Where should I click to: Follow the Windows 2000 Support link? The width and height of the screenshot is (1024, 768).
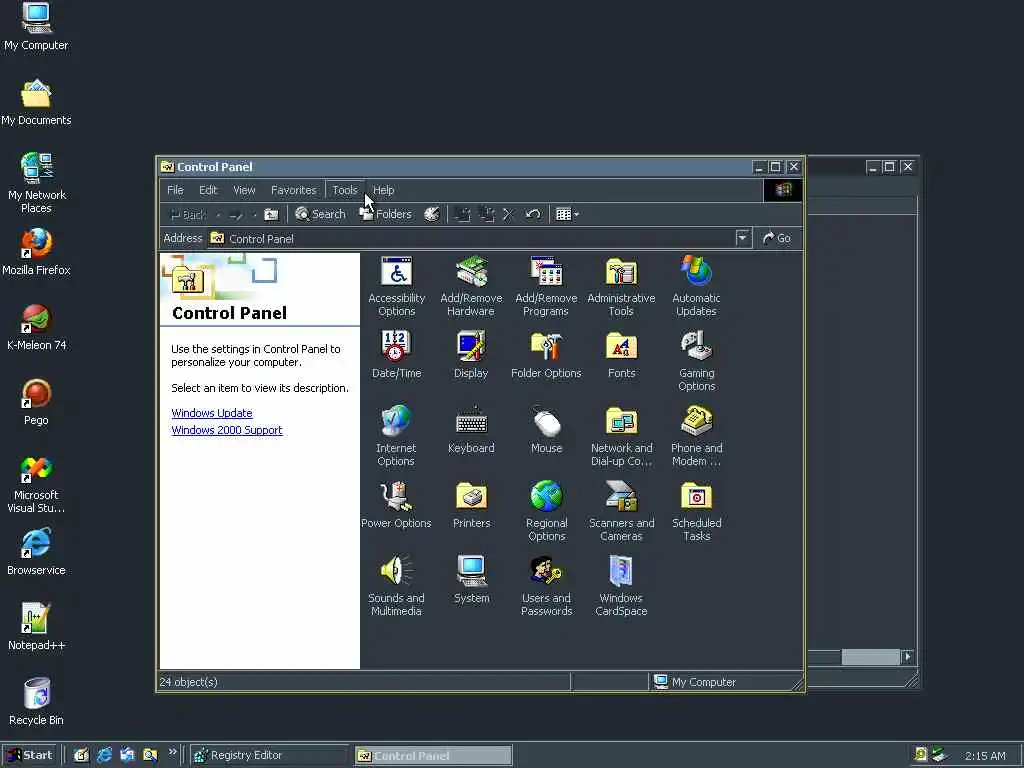pos(227,430)
